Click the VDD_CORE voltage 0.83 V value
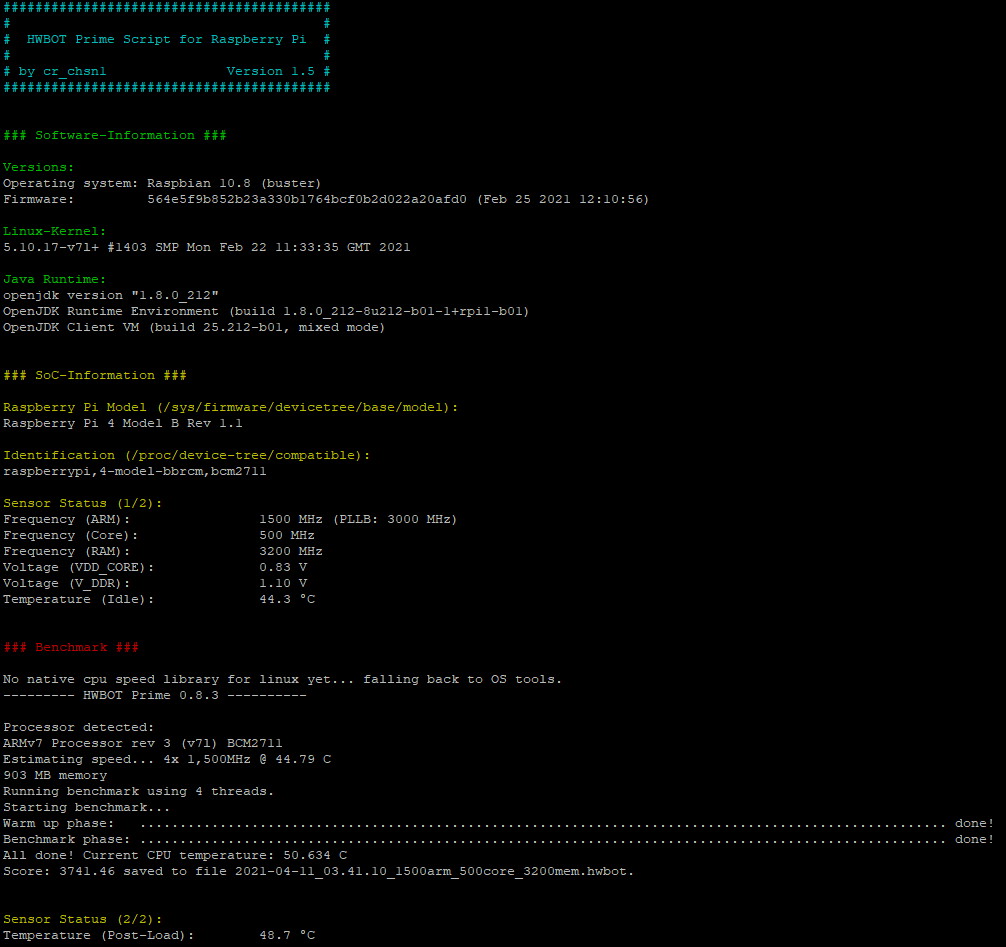The image size is (1006, 947). pos(283,567)
